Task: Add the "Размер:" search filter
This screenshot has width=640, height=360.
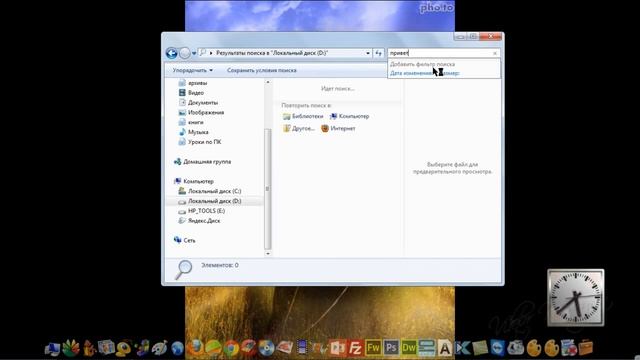Action: pyautogui.click(x=451, y=73)
